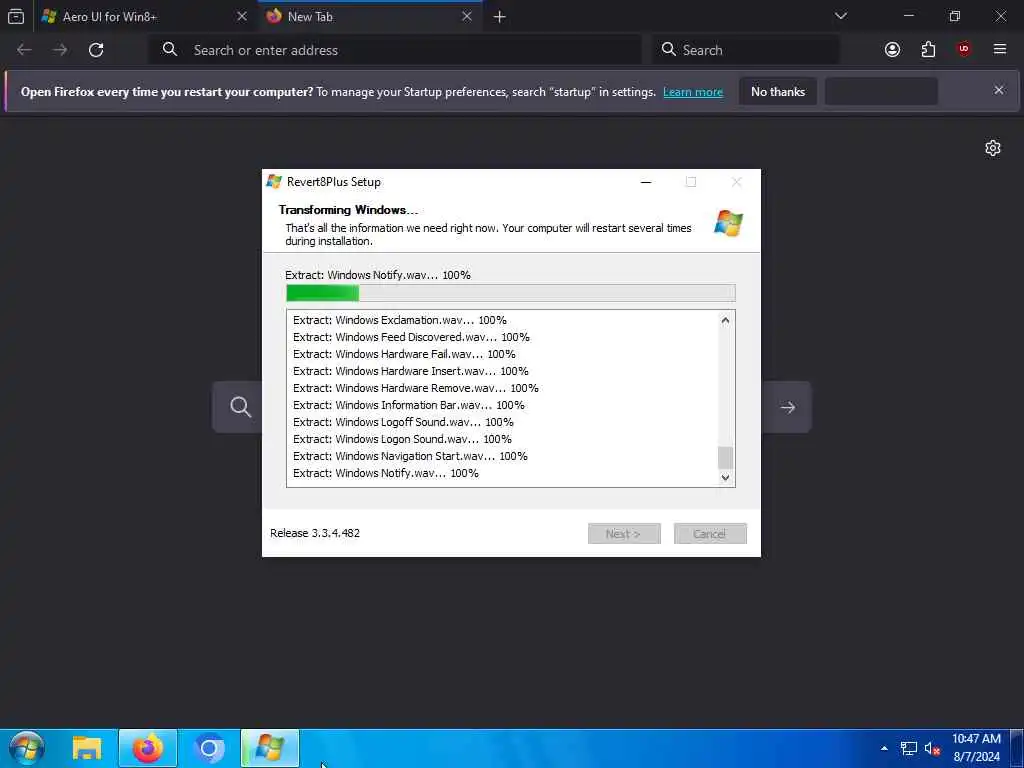Viewport: 1024px width, 768px height.
Task: Click the Firefox taskbar icon
Action: (x=148, y=748)
